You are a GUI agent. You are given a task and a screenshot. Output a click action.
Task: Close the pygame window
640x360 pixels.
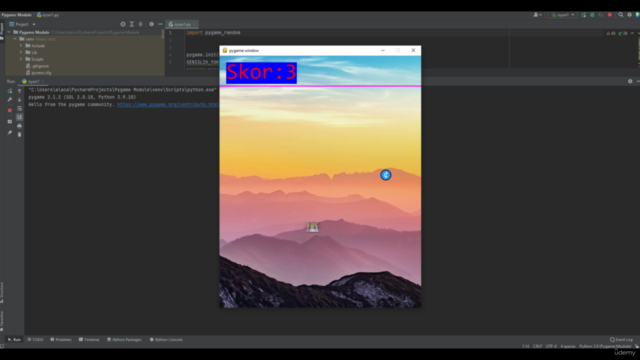(x=413, y=50)
